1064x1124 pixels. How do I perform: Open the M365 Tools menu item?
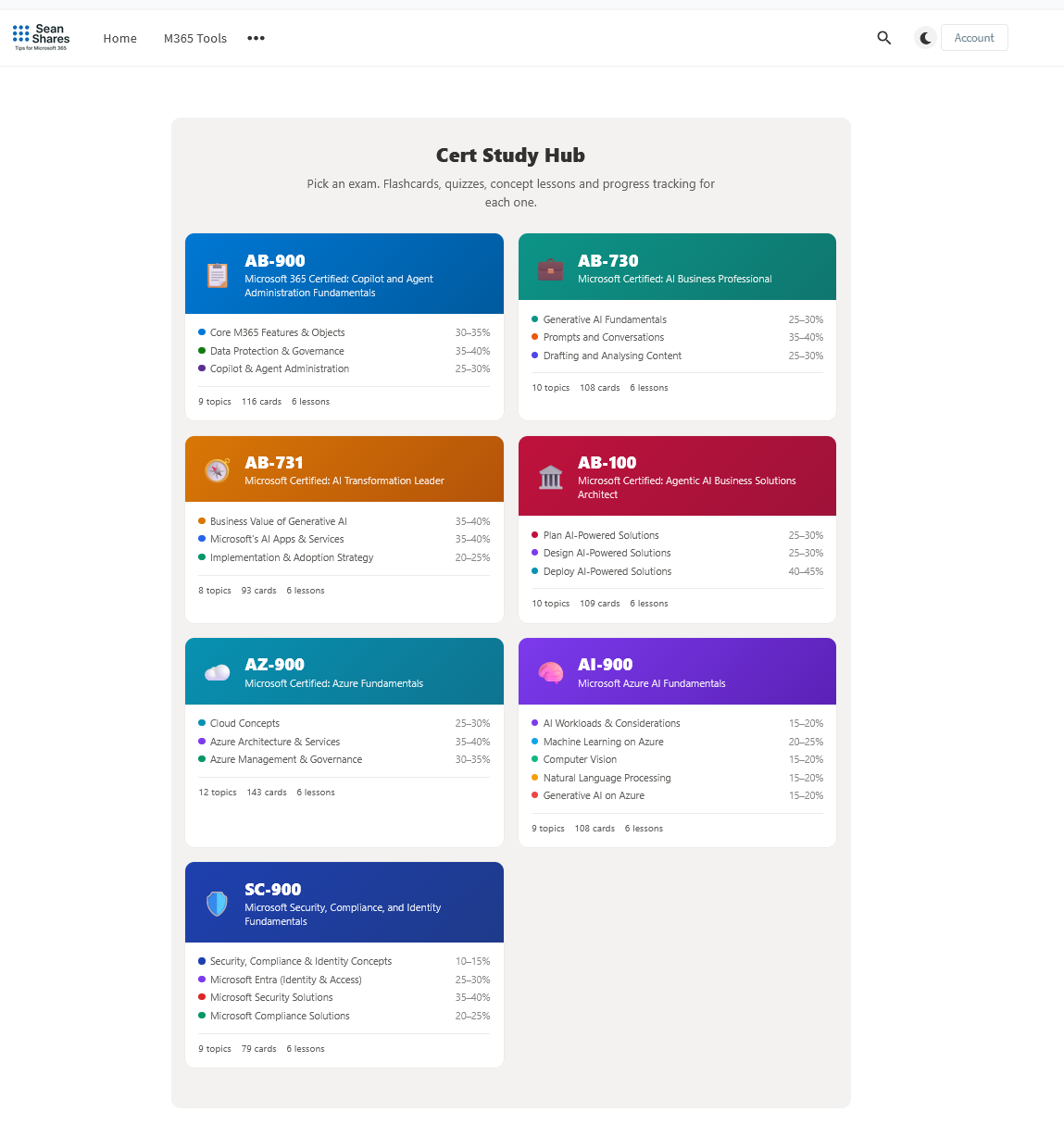pos(195,38)
